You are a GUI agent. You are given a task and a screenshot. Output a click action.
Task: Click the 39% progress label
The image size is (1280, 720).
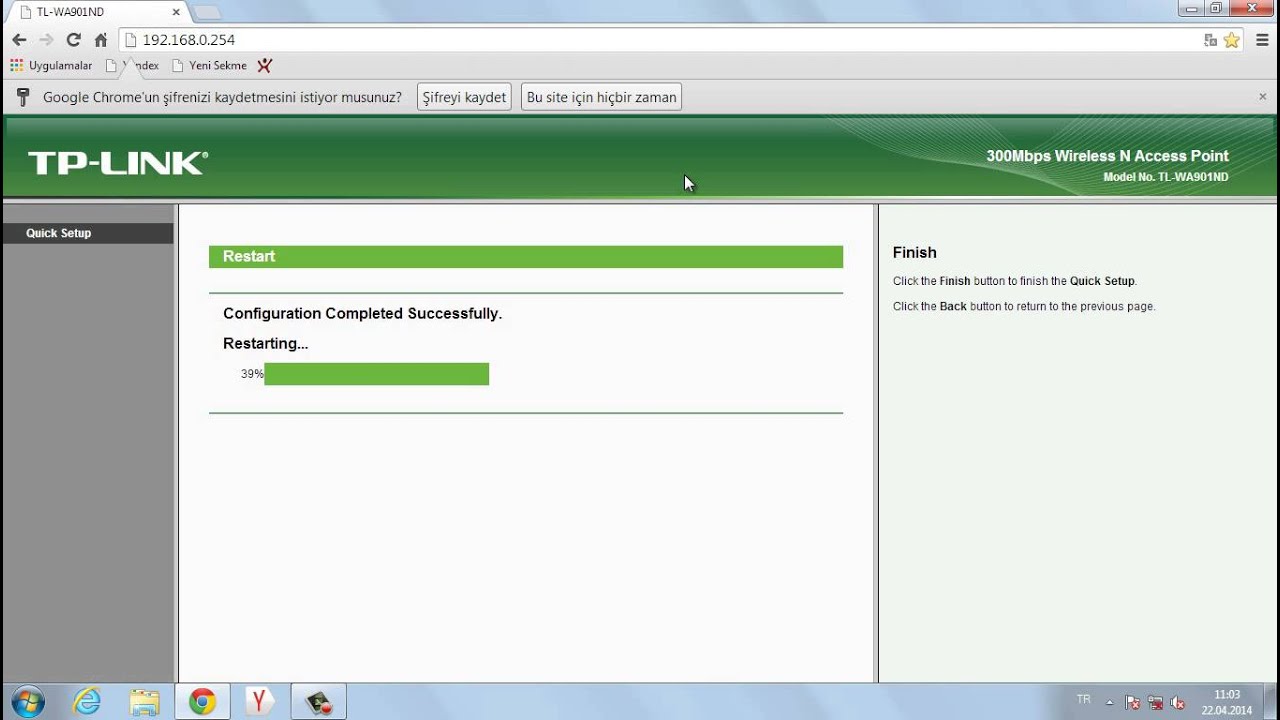click(252, 374)
